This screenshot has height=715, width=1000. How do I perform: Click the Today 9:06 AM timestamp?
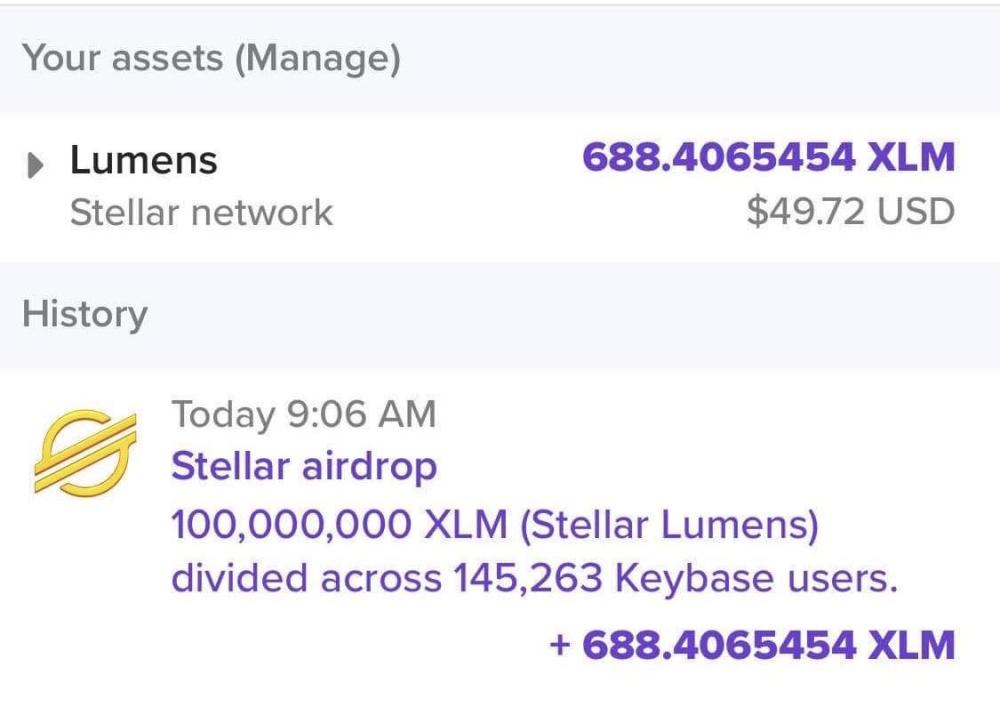[x=304, y=413]
